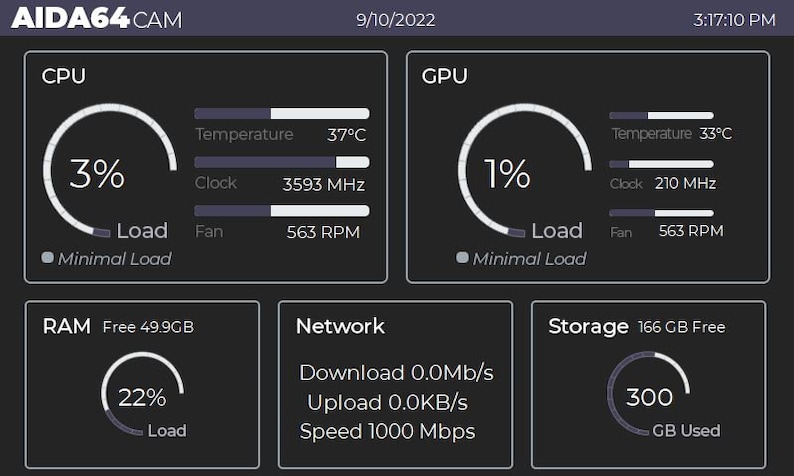
Task: Click the Storage 166 GB Free label
Action: (x=682, y=327)
